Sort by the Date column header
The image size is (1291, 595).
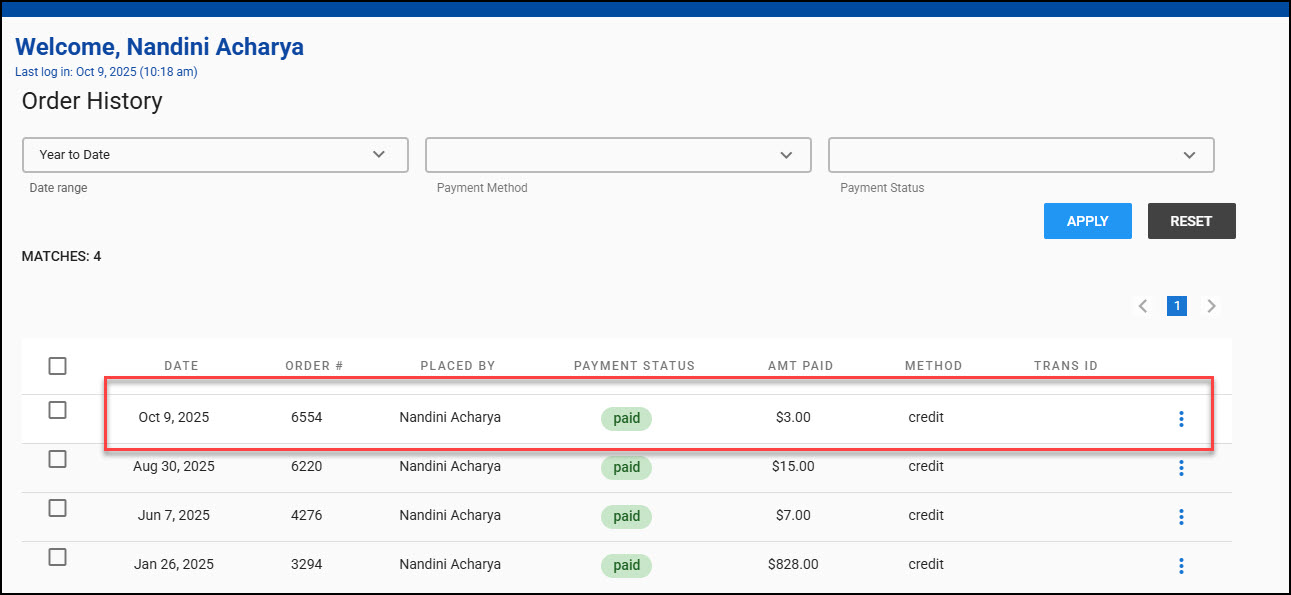pyautogui.click(x=181, y=366)
